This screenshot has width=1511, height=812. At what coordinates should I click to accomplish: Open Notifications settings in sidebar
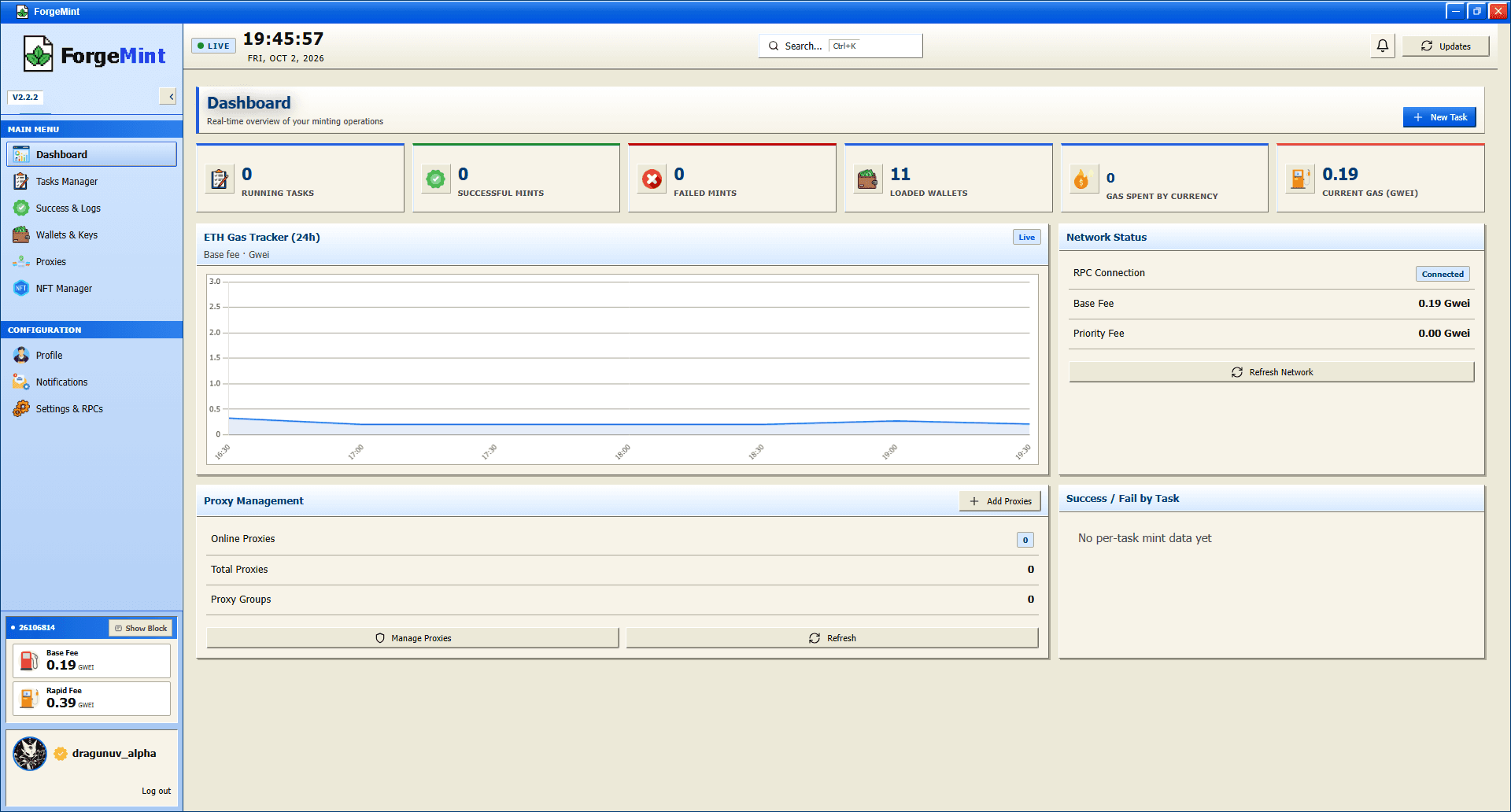pos(91,382)
